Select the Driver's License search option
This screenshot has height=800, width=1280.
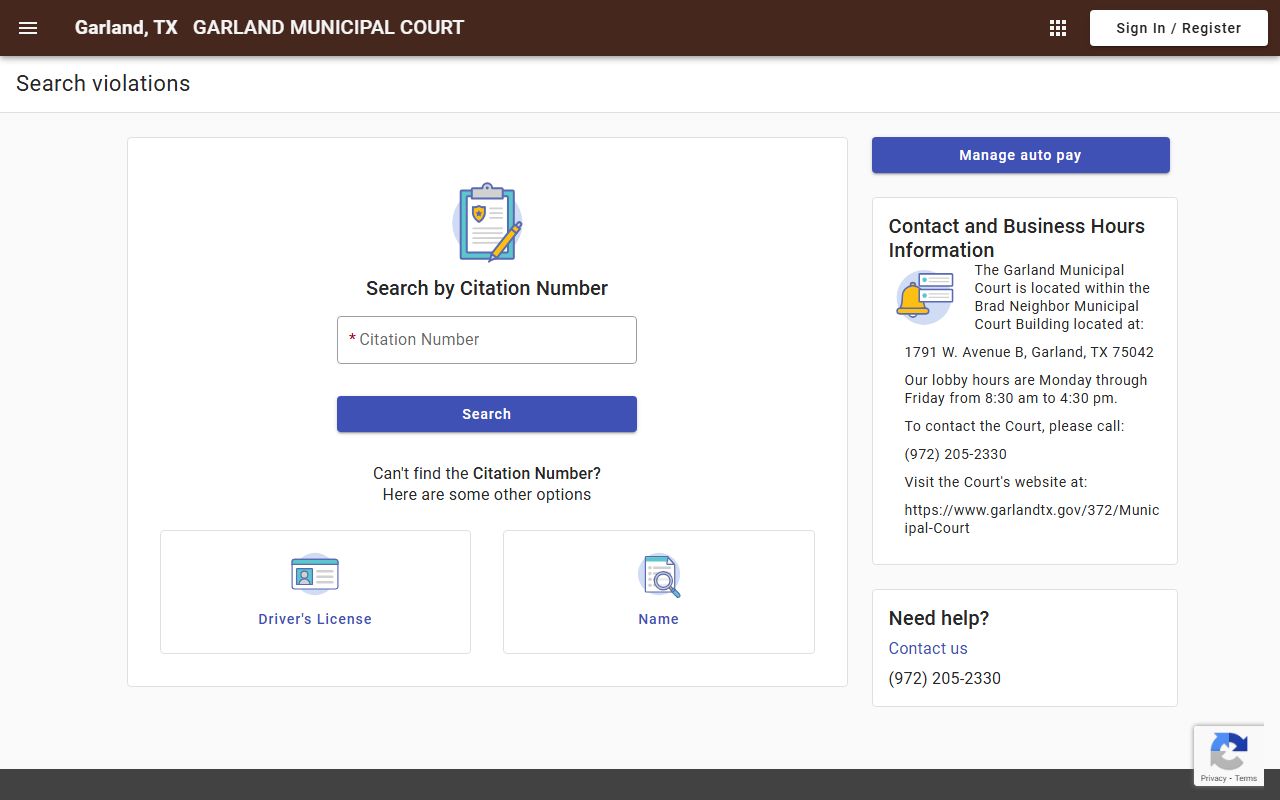coord(315,592)
